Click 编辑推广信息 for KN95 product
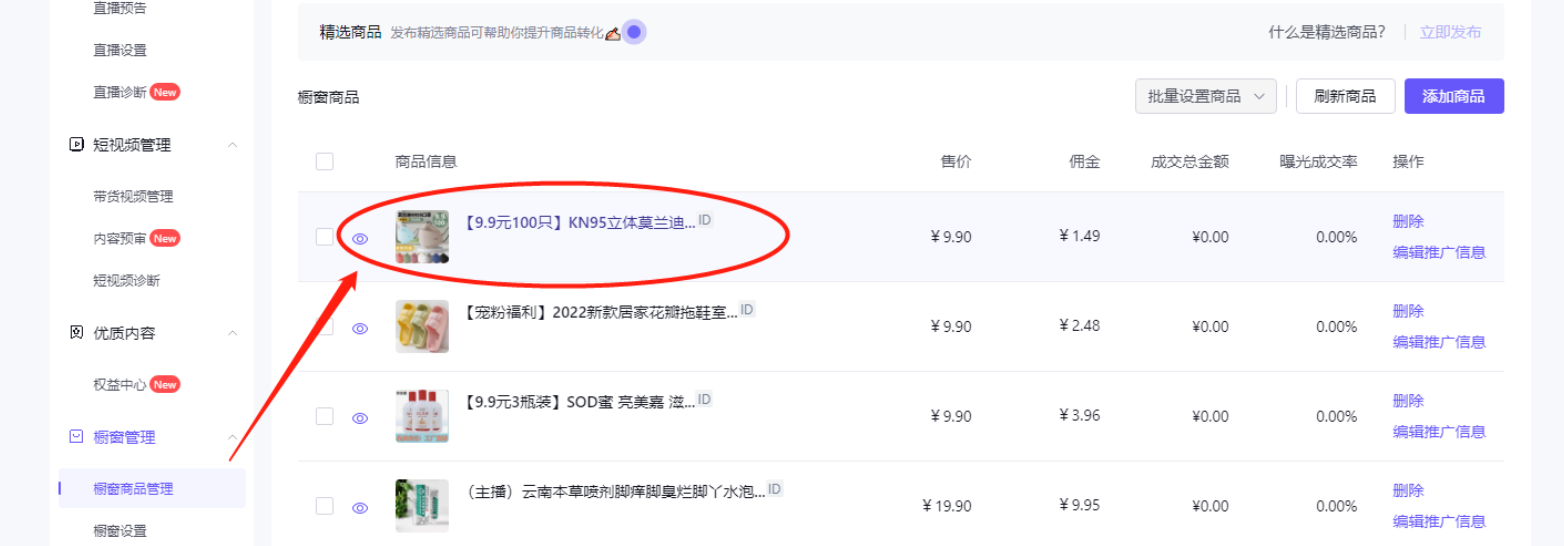The width and height of the screenshot is (1564, 546). (1439, 252)
